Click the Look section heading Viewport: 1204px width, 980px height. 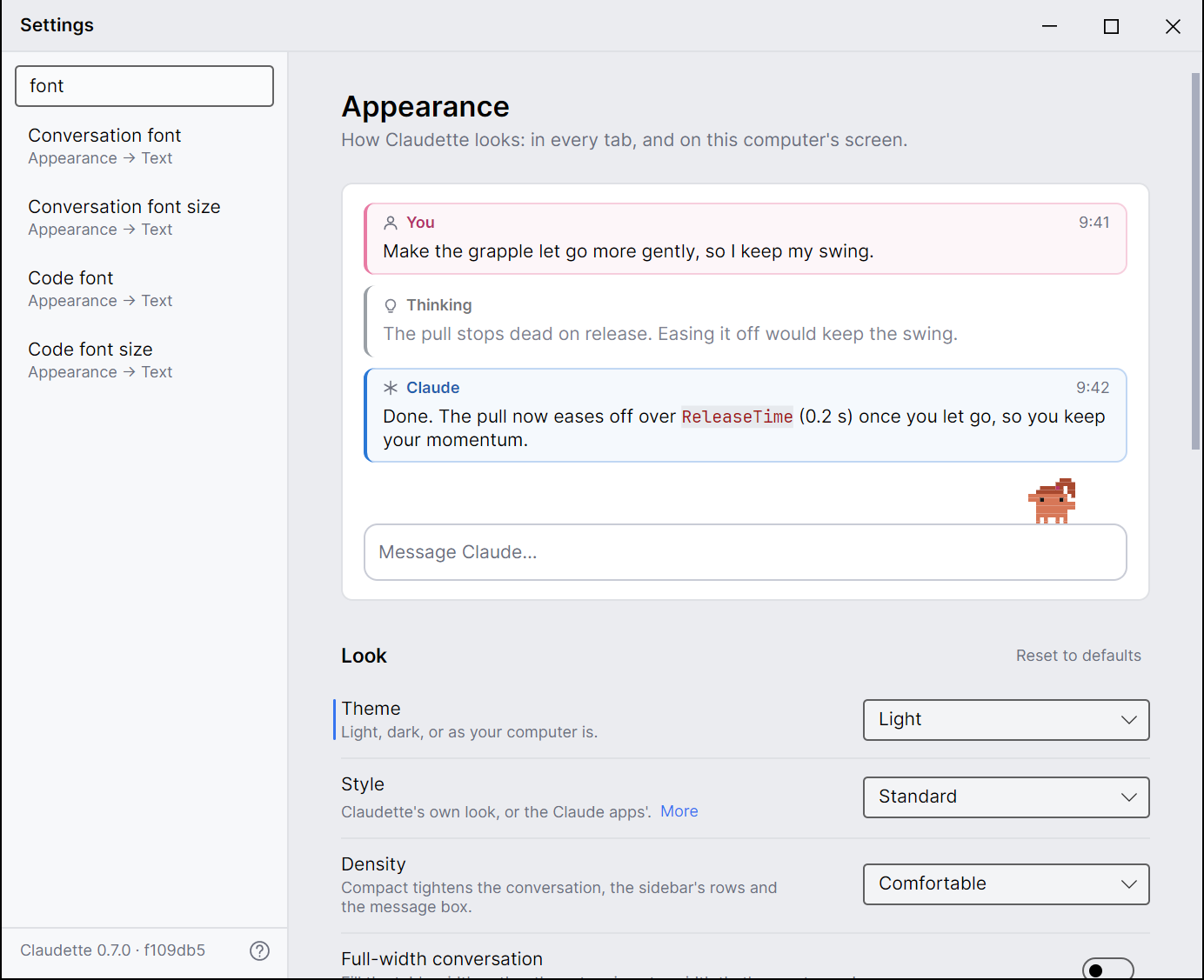coord(364,656)
